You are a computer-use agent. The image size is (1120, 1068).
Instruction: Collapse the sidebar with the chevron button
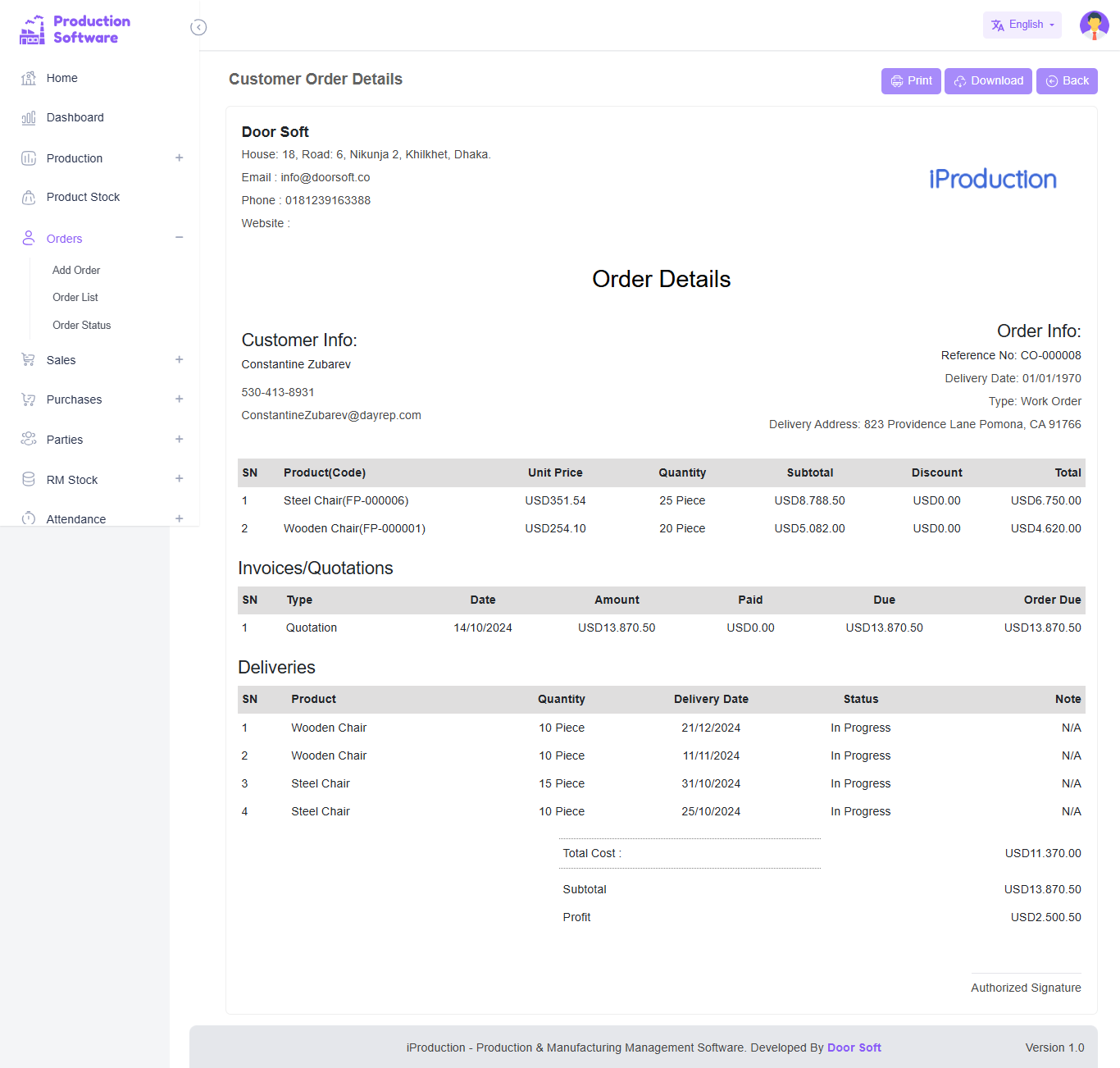(x=198, y=27)
